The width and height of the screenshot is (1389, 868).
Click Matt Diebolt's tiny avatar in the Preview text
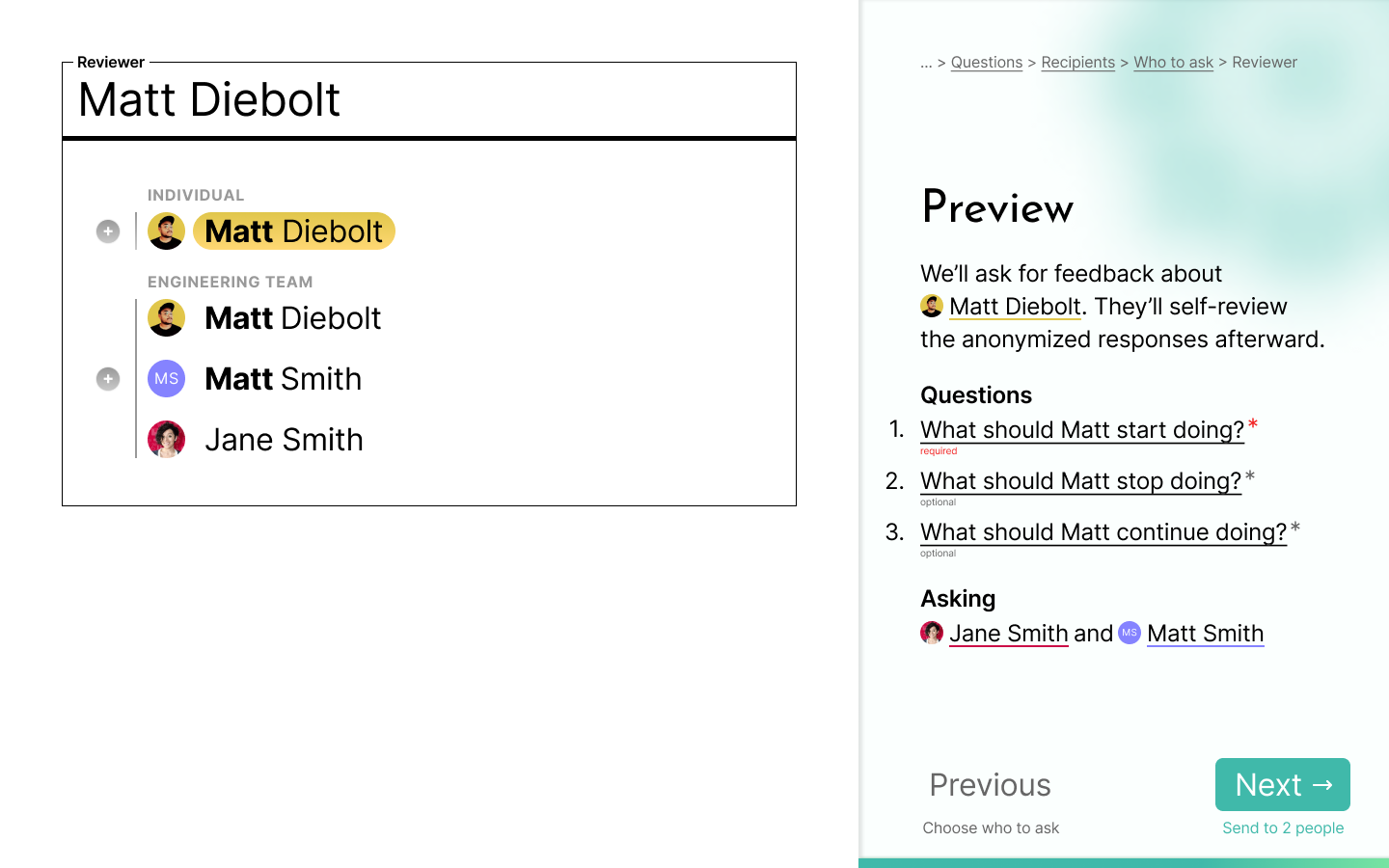pos(932,306)
